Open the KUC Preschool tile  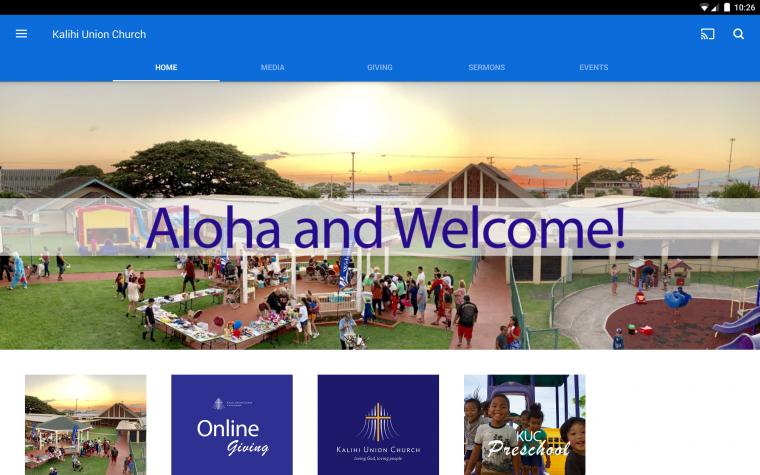[524, 425]
